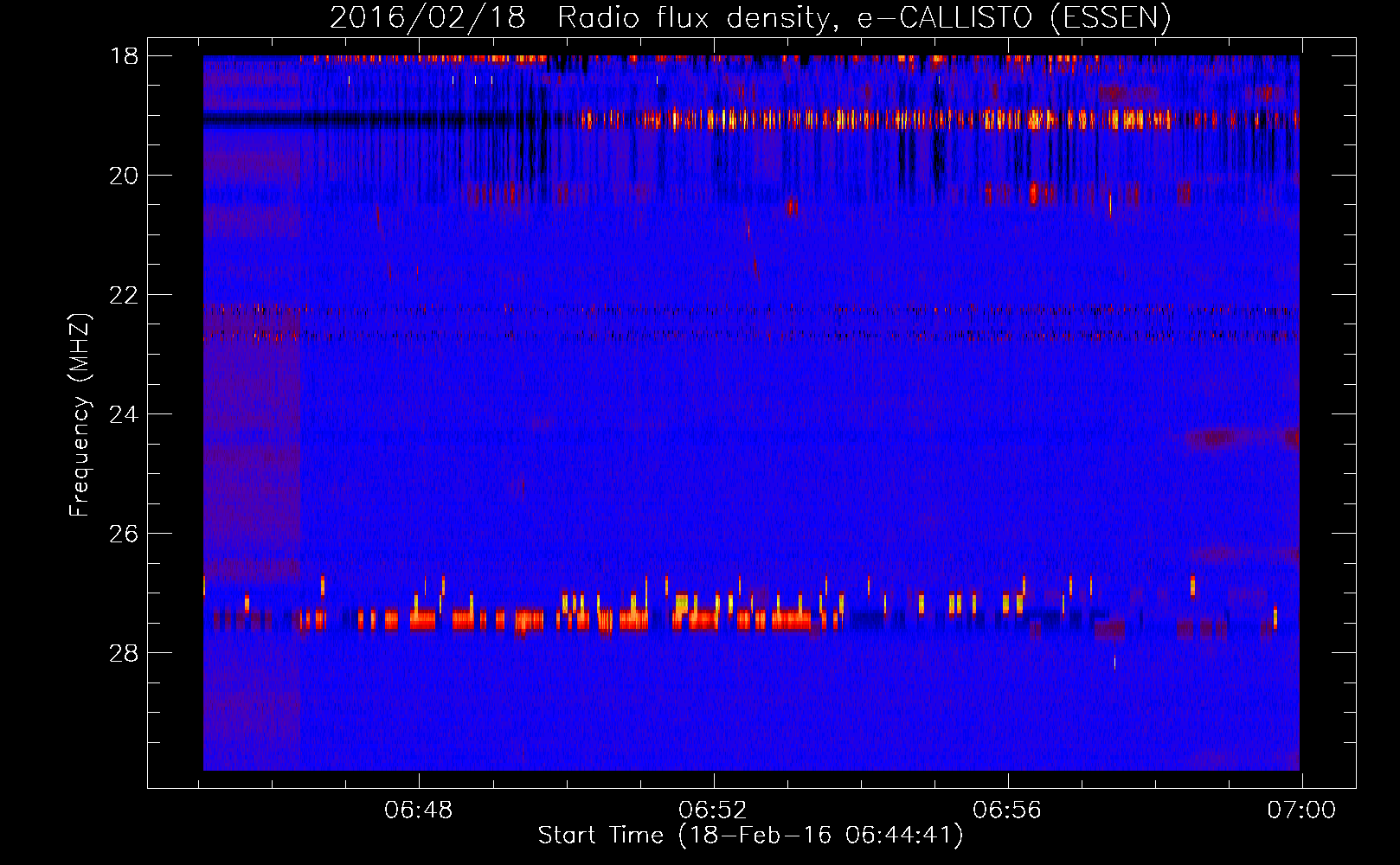Click the frequency tick label '20'
The width and height of the screenshot is (1400, 865).
click(124, 176)
